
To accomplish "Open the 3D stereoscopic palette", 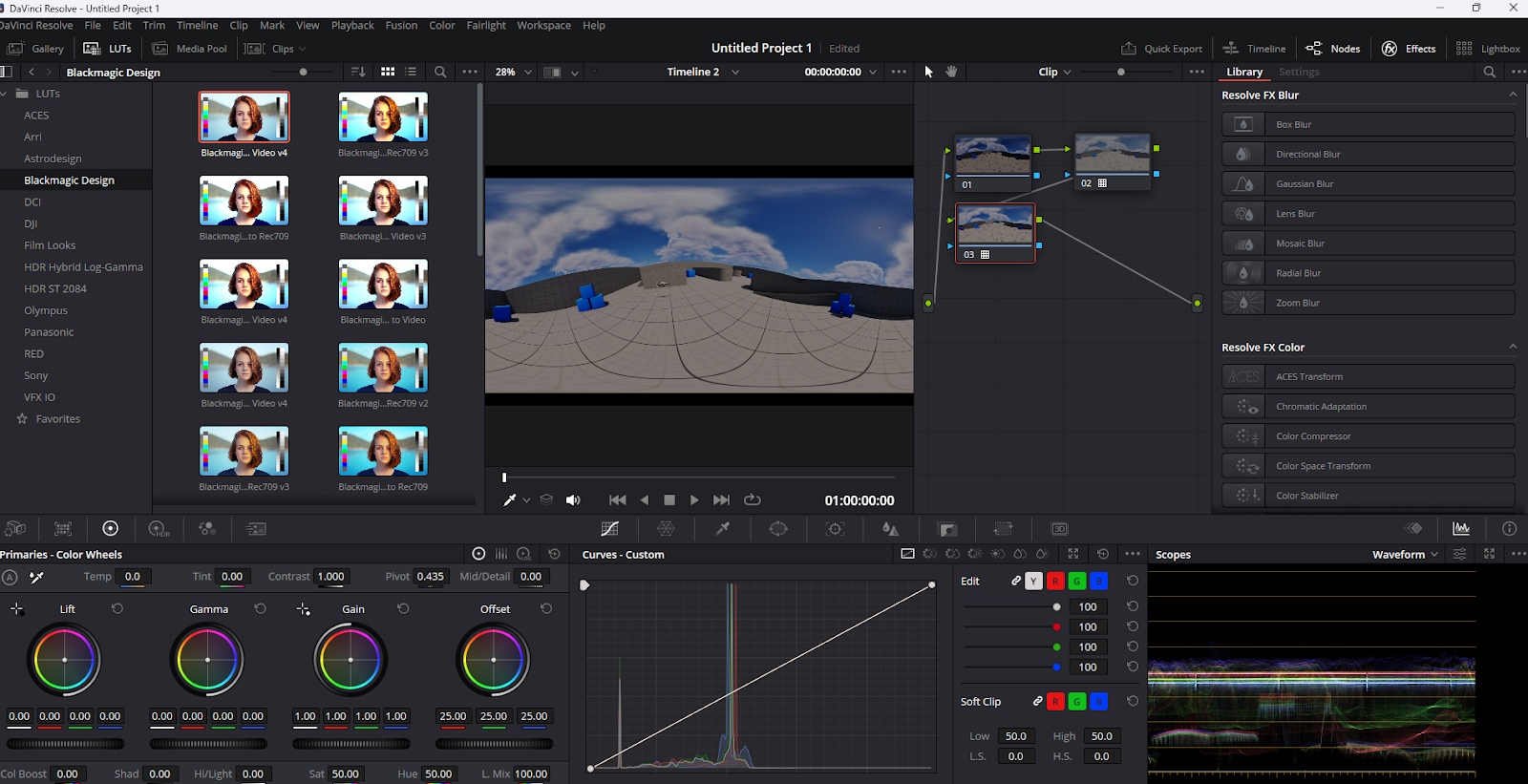I will 1059,529.
